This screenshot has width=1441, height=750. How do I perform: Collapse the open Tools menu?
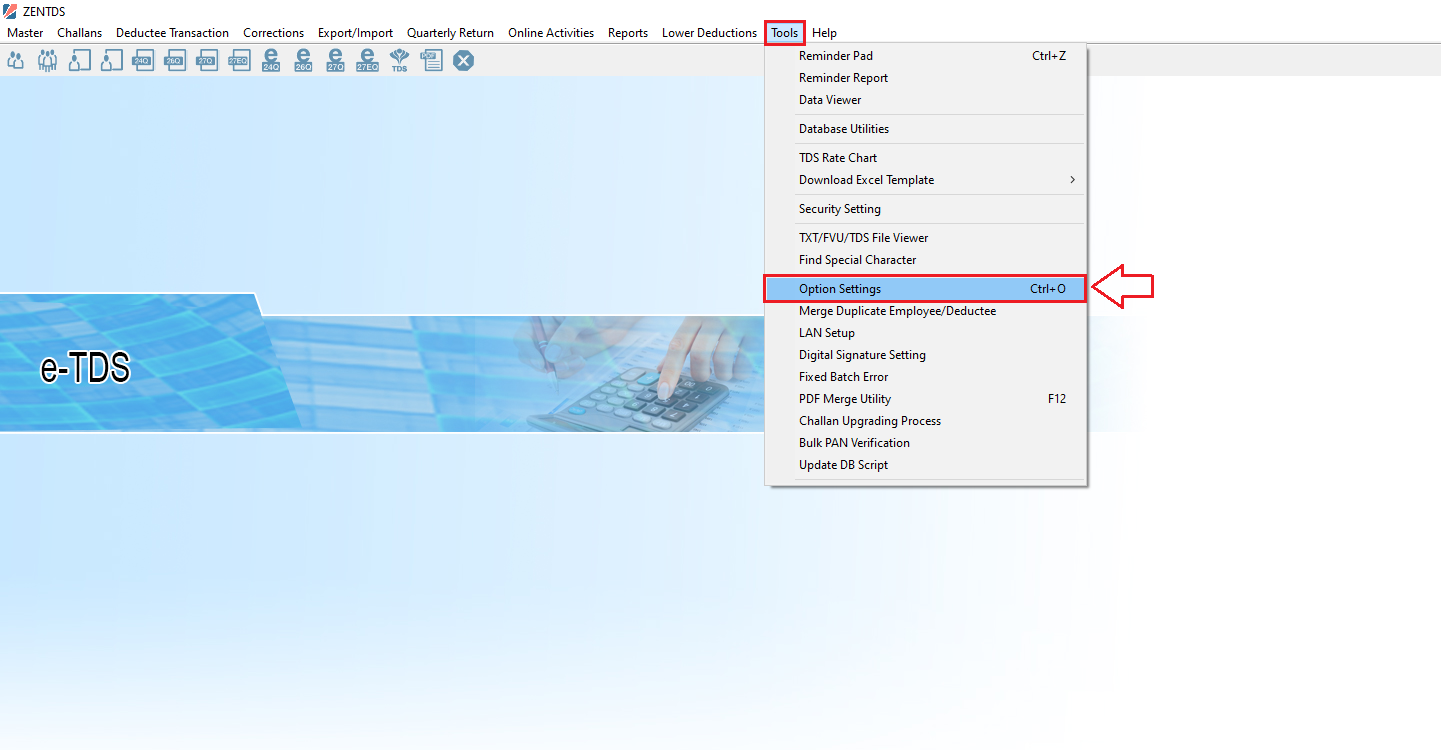click(x=785, y=33)
